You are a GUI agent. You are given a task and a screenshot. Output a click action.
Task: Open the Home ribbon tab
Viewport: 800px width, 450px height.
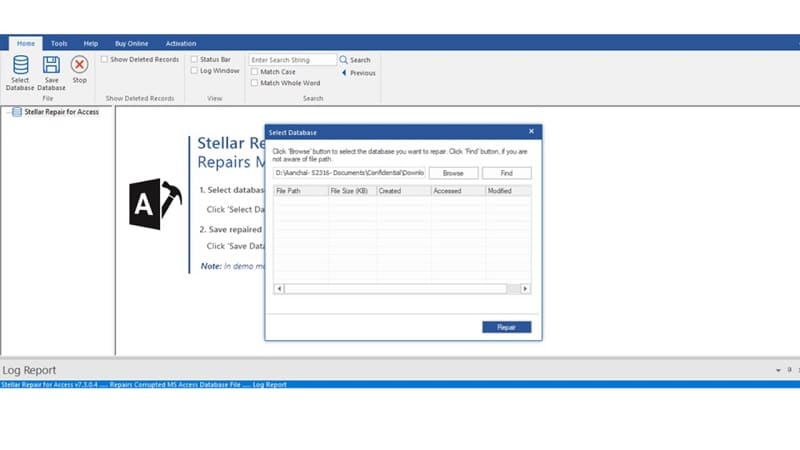(26, 43)
